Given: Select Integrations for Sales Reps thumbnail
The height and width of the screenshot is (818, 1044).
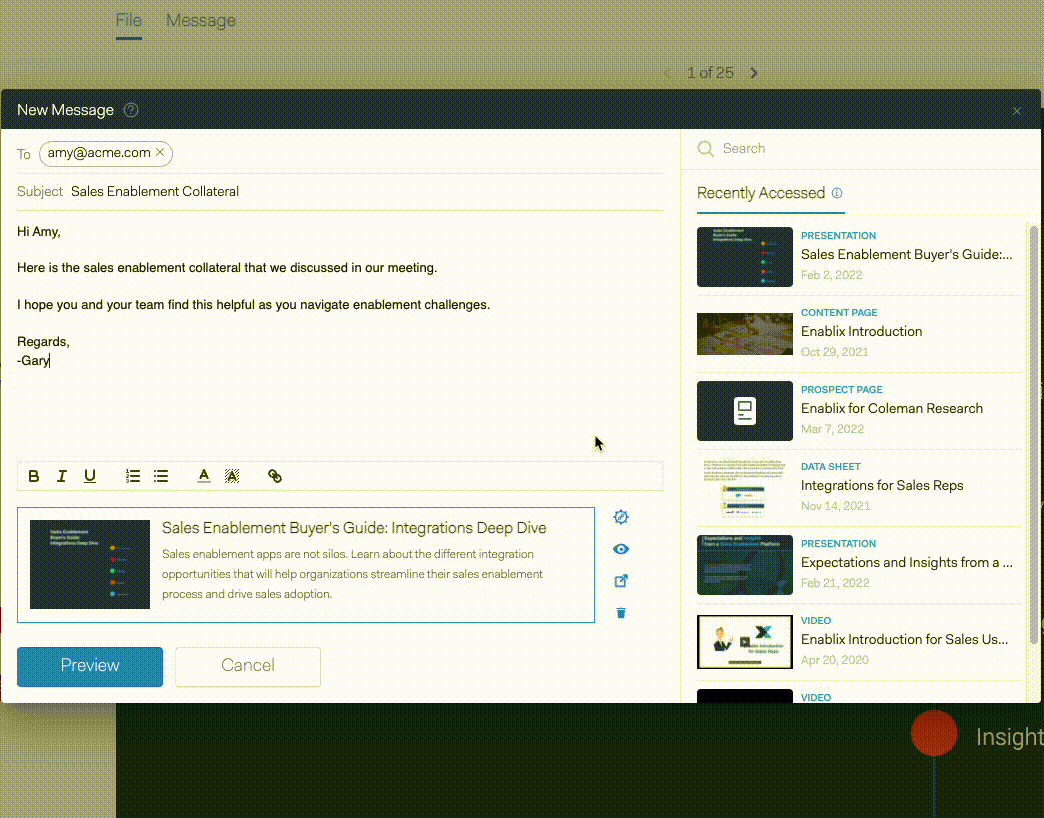Looking at the screenshot, I should pyautogui.click(x=744, y=488).
